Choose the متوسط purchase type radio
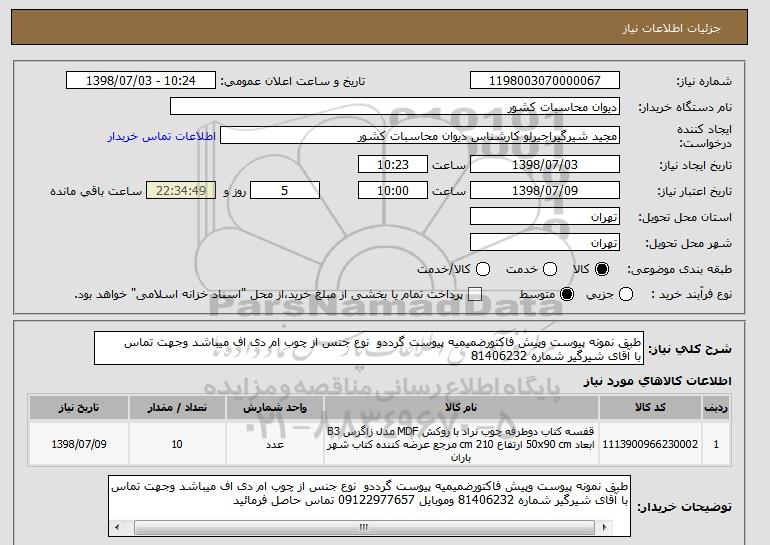Viewport: 770px width, 545px height. click(x=567, y=294)
